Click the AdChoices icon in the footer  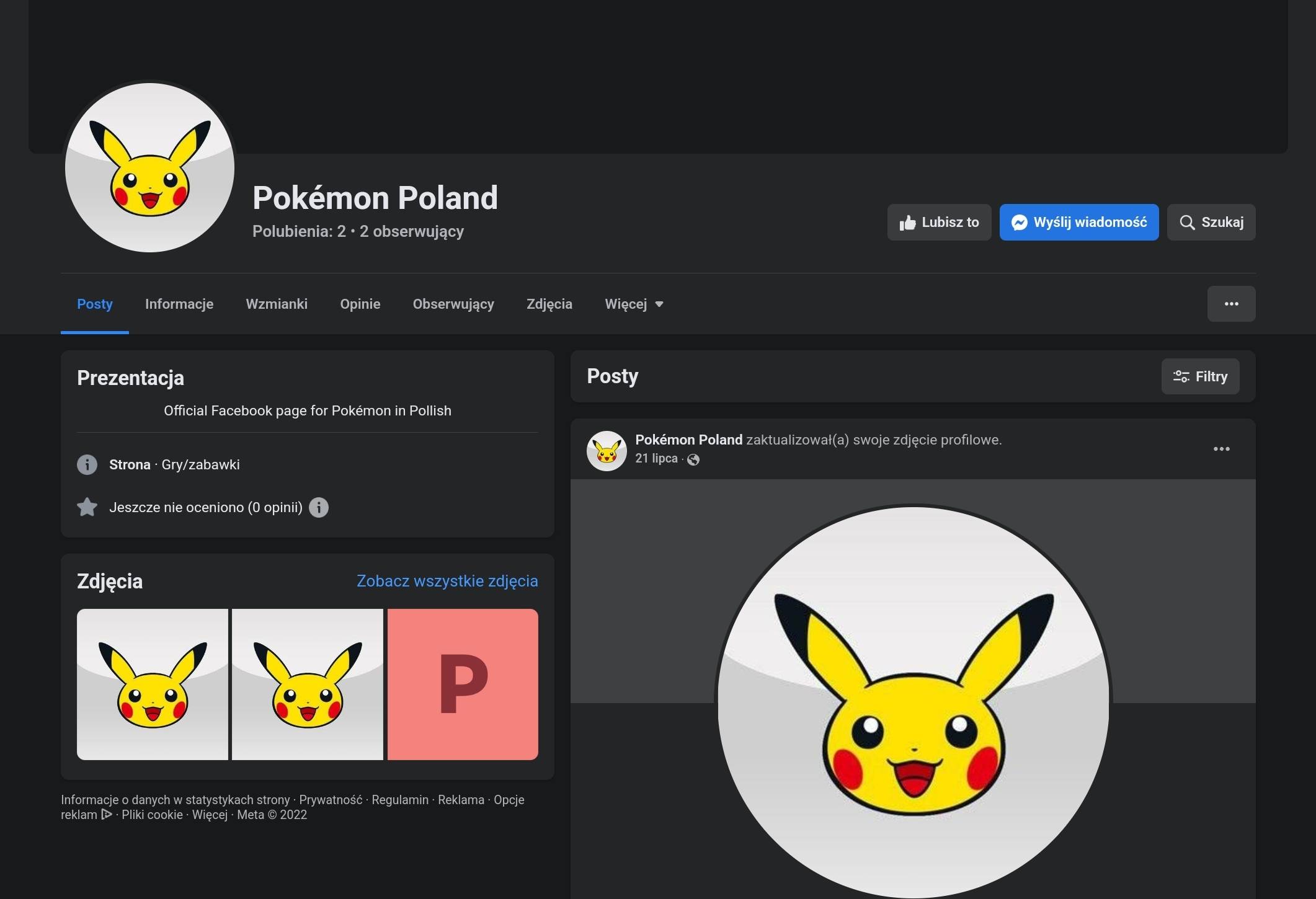point(107,815)
